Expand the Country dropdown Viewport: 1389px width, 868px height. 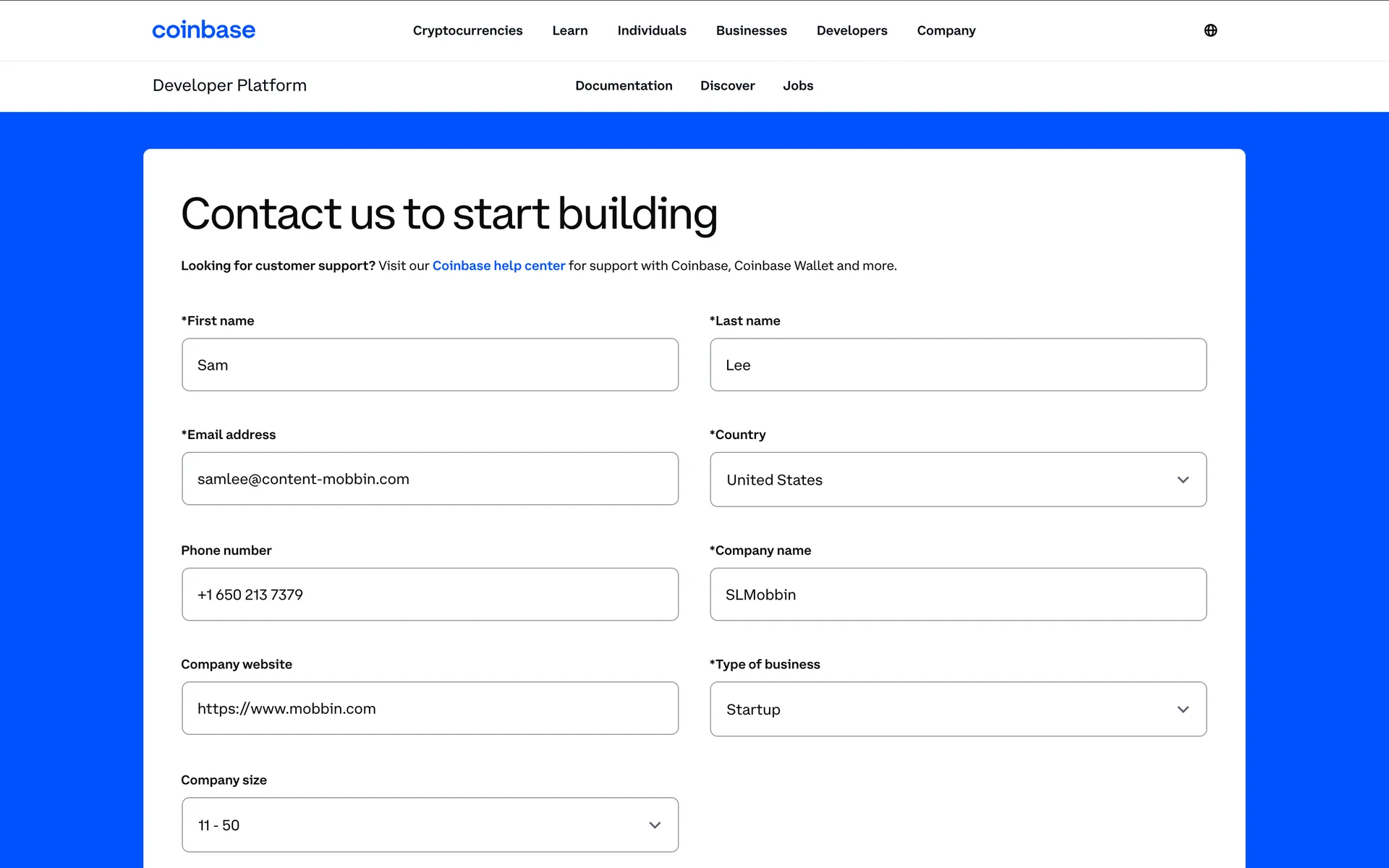(x=958, y=480)
